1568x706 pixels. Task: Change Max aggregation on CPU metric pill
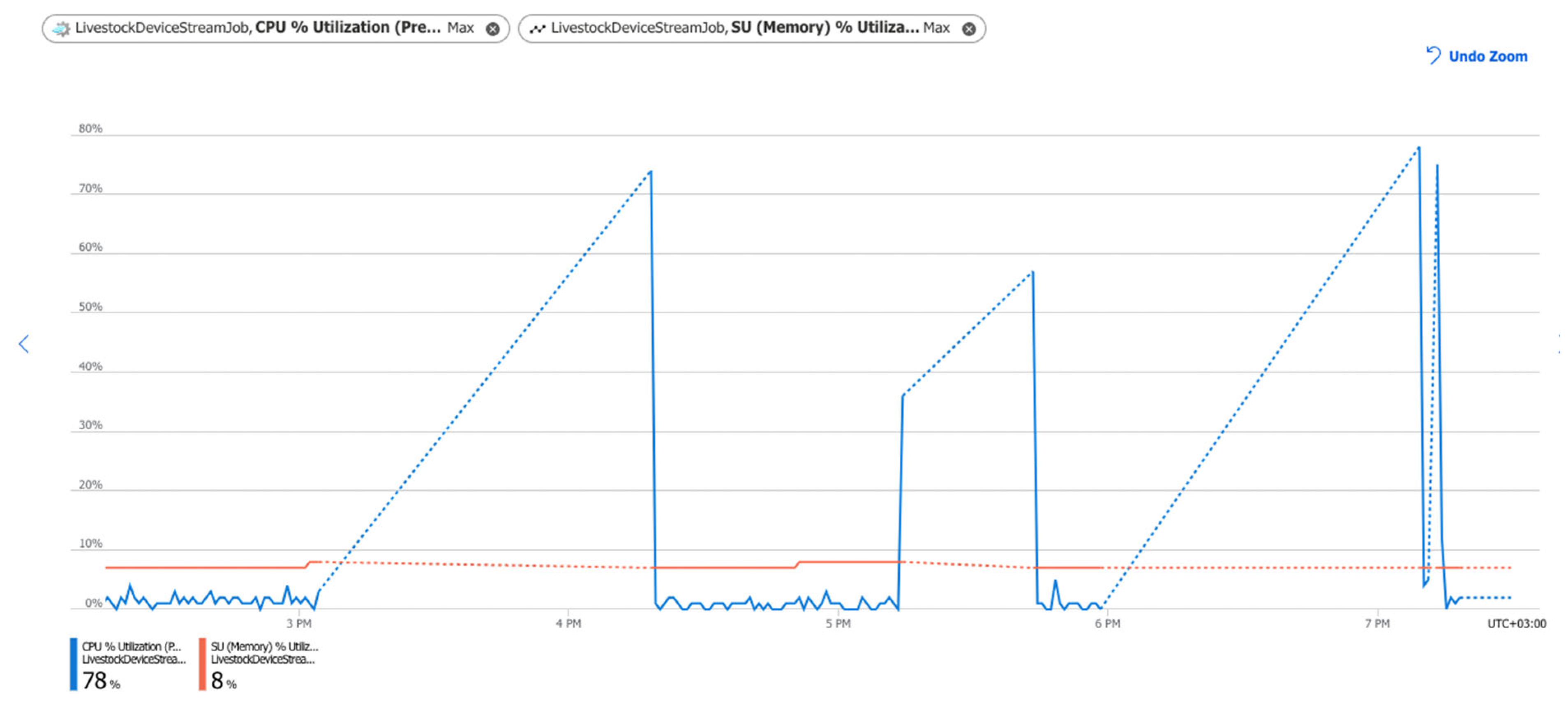coord(460,28)
